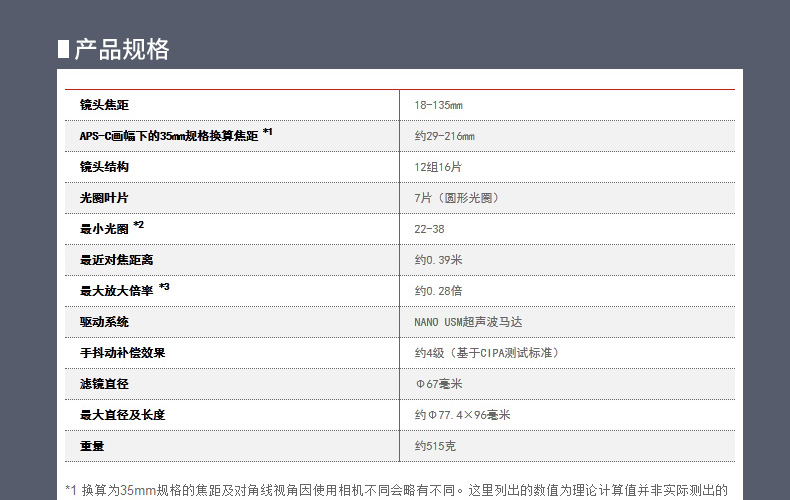This screenshot has width=790, height=500.
Task: Click the 约515克 weight value
Action: pyautogui.click(x=435, y=446)
